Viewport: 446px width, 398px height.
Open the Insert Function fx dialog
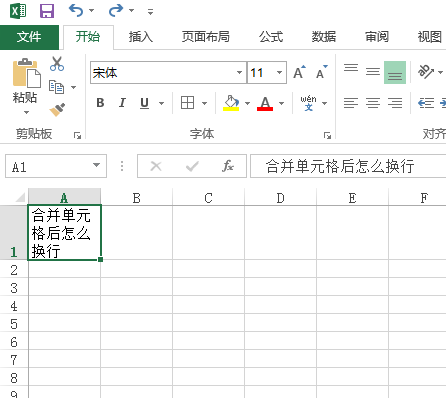click(228, 166)
